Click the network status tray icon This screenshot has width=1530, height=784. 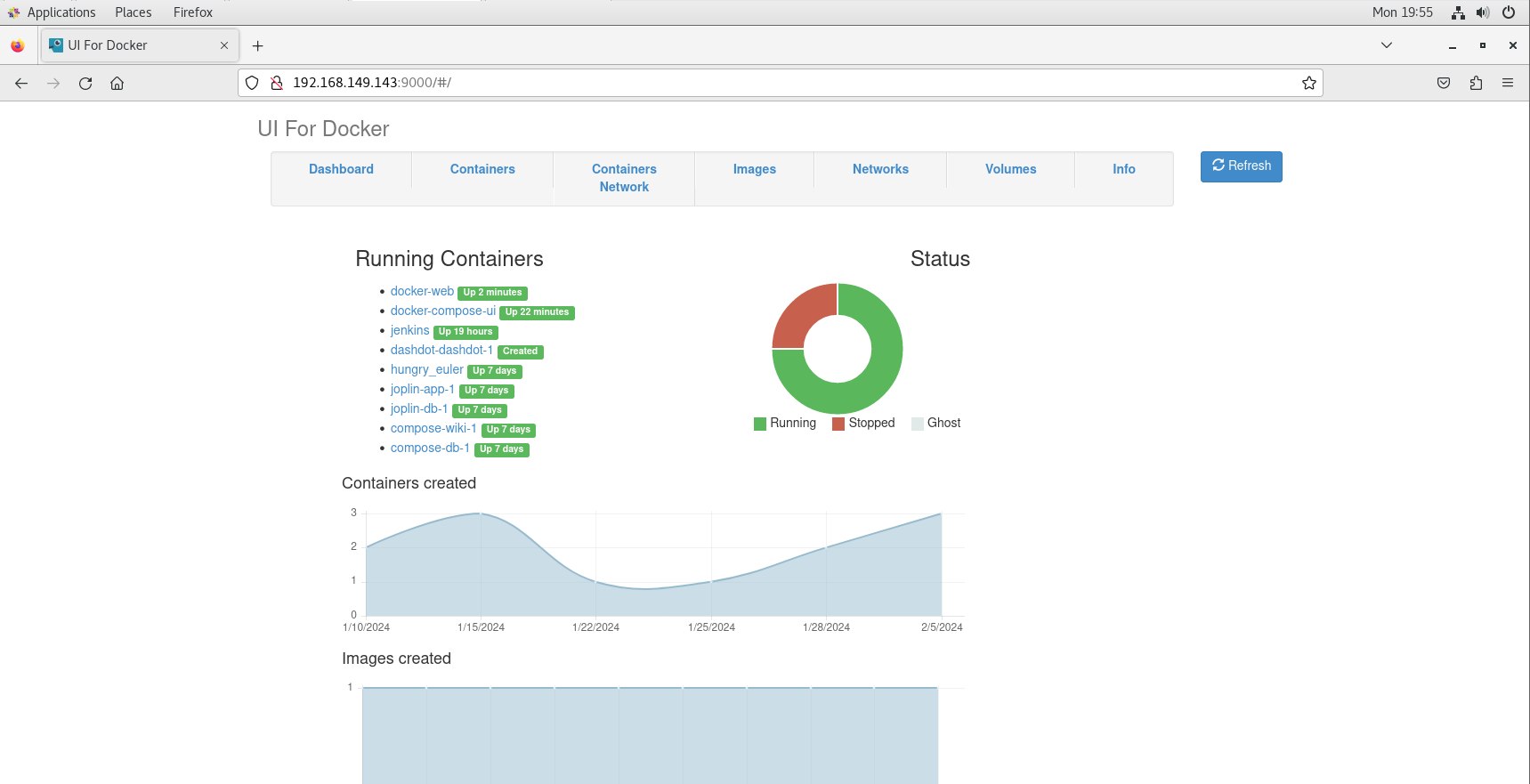(1458, 12)
